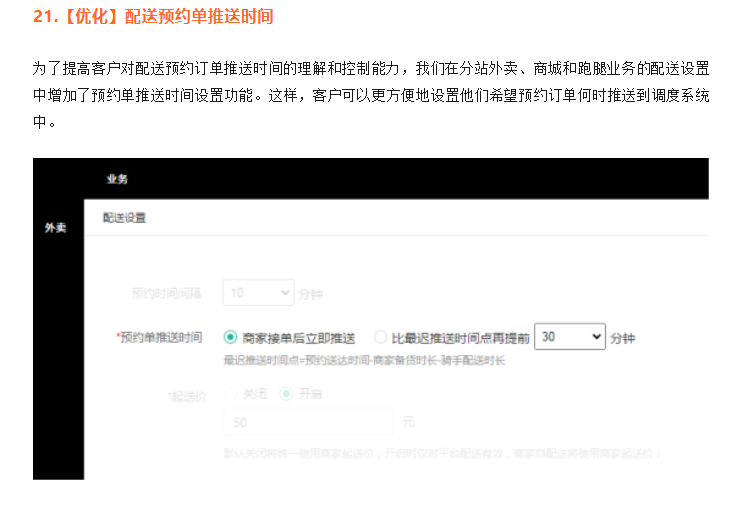Open the 30 分钟 advance-time dropdown
The image size is (729, 507).
(570, 337)
